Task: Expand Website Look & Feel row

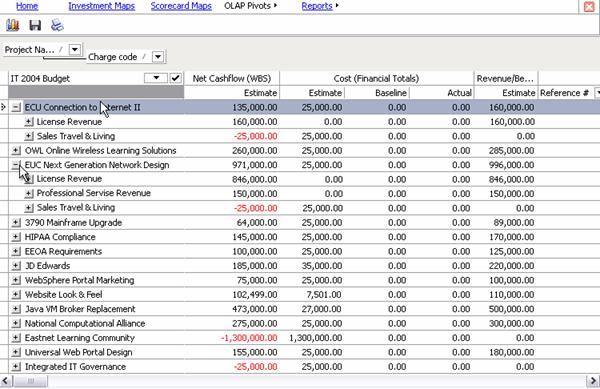Action: point(16,295)
